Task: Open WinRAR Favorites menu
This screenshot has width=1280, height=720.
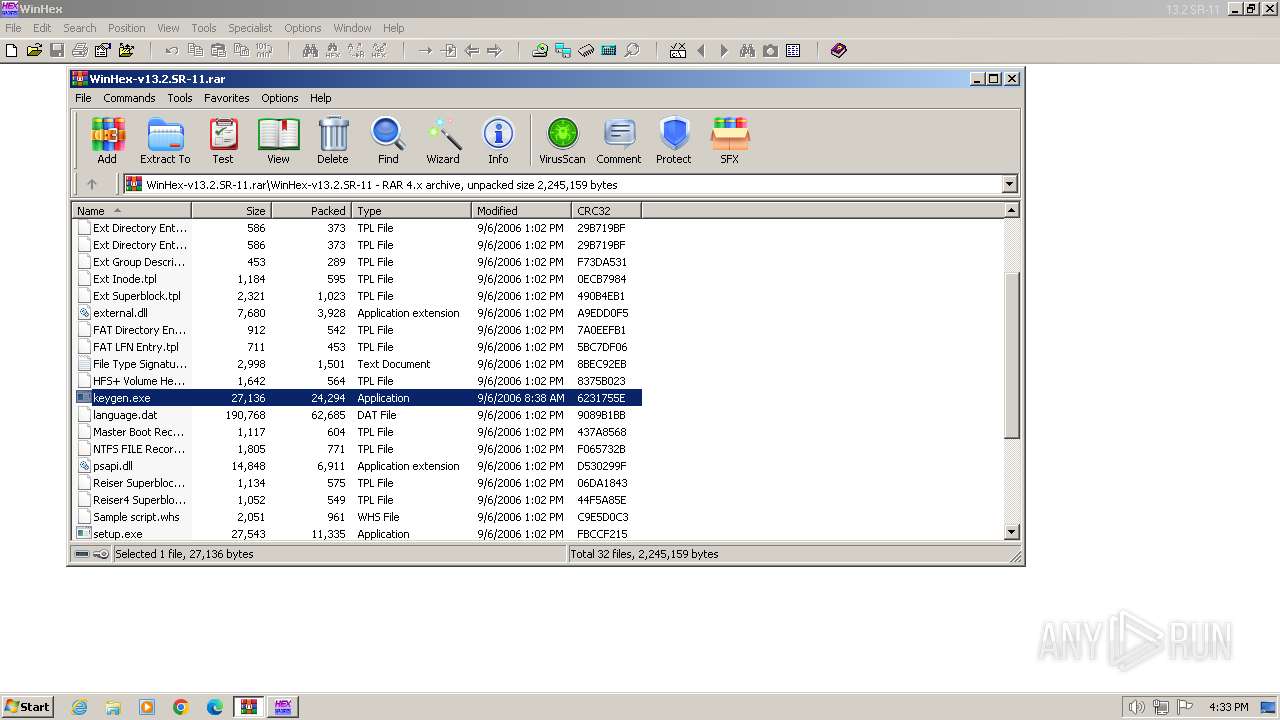Action: 227,98
